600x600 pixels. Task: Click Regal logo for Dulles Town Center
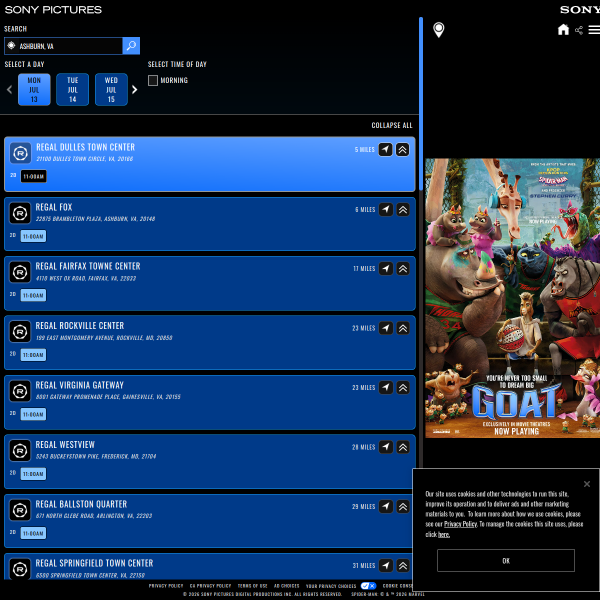20,153
